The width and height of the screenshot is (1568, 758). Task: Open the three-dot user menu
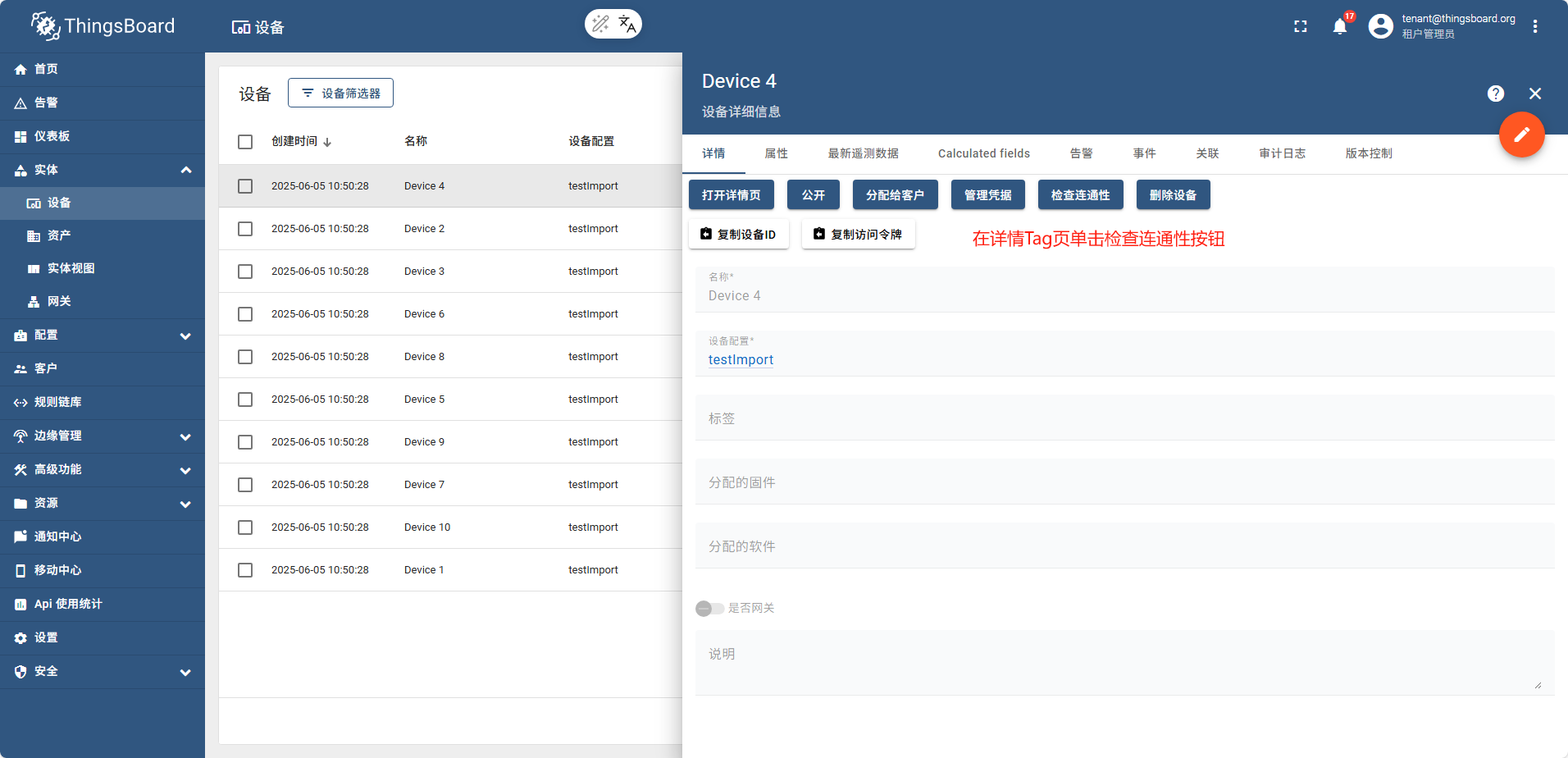click(1535, 26)
